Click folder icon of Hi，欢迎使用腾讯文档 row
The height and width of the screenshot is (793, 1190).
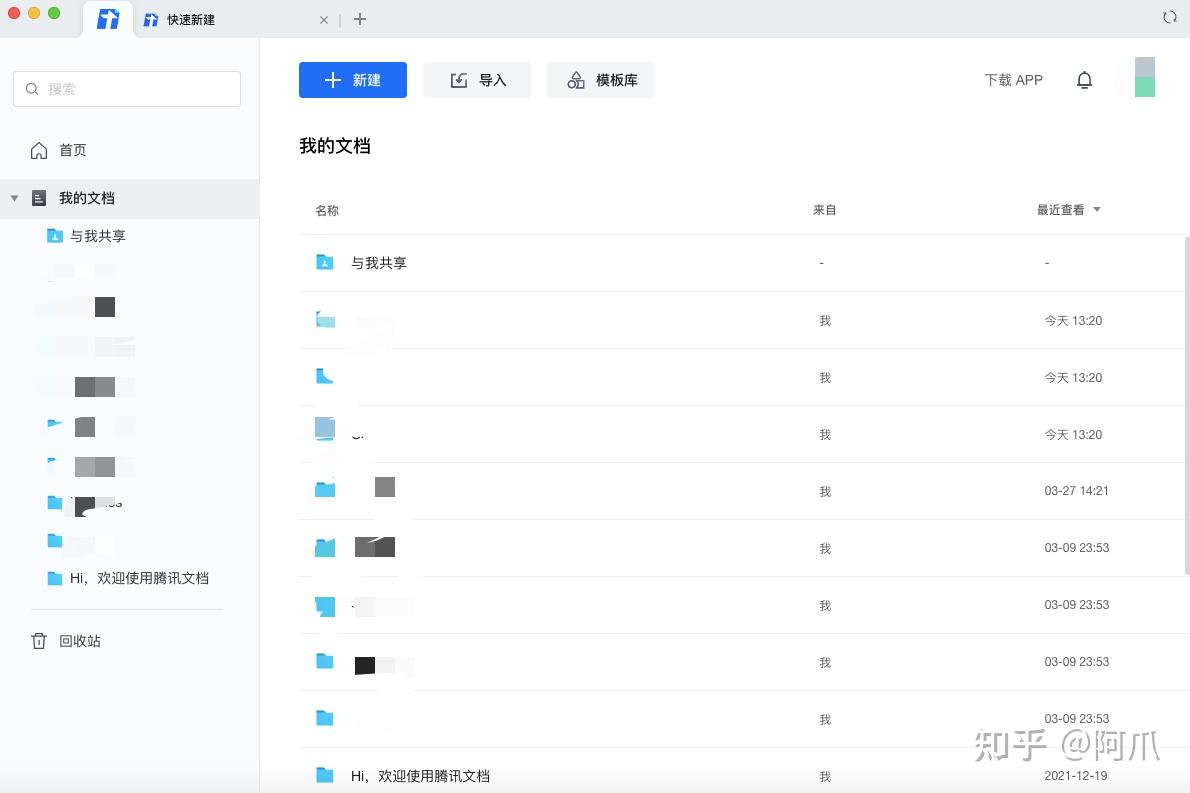pyautogui.click(x=325, y=774)
